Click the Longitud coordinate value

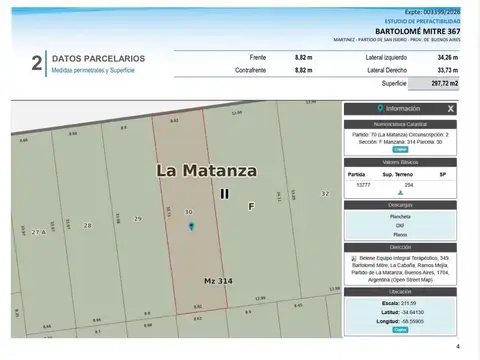coord(413,321)
